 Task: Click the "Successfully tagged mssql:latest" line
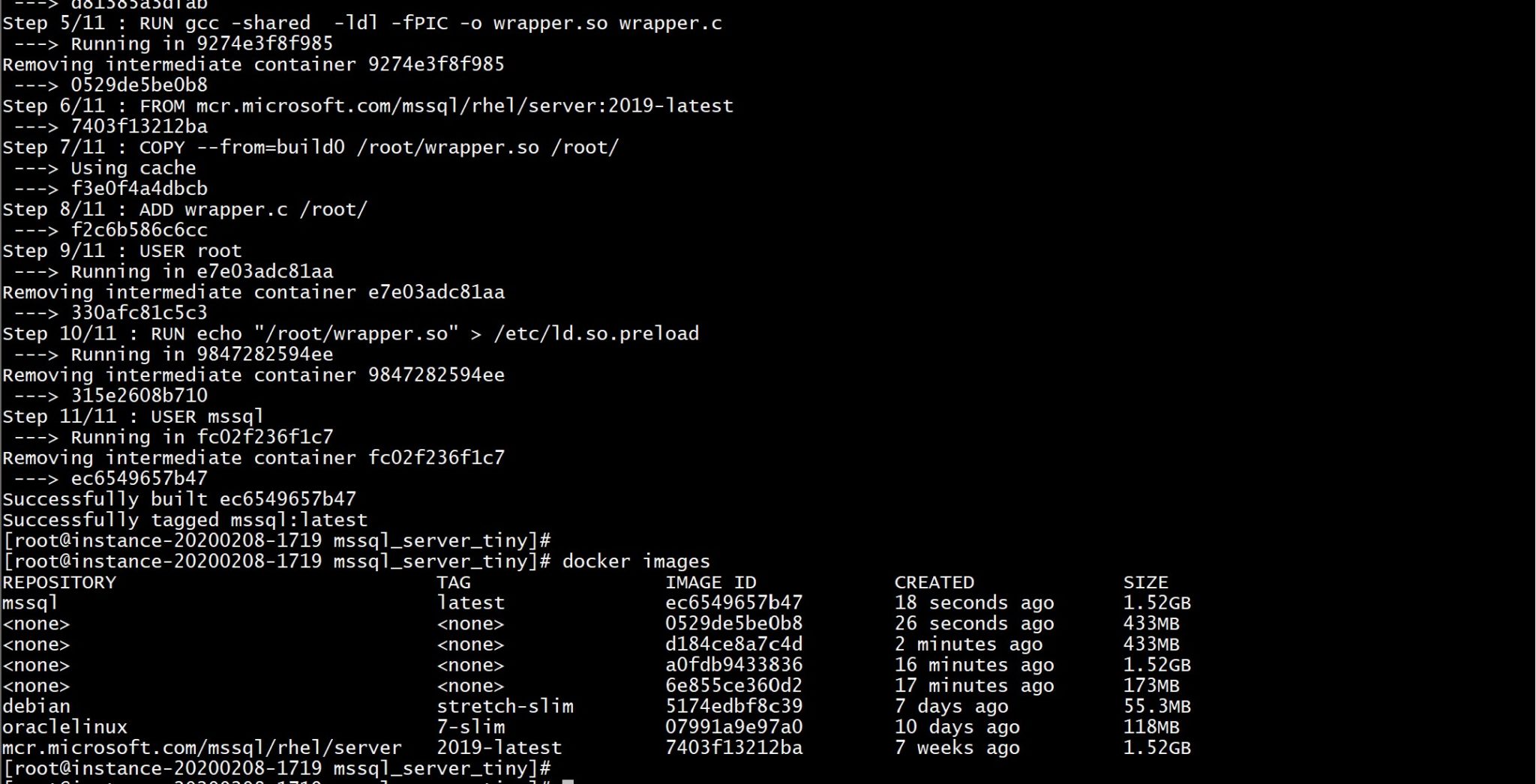click(x=184, y=520)
